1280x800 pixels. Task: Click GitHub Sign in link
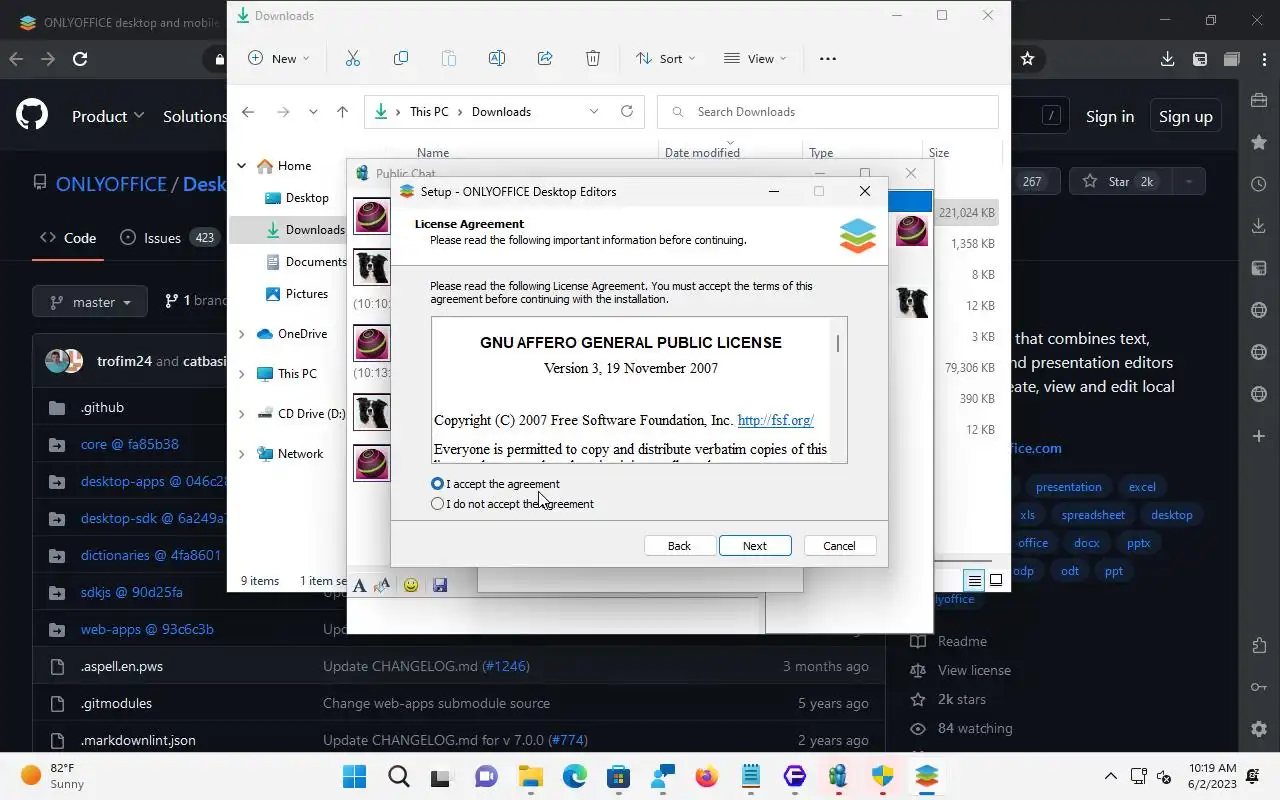point(1110,117)
